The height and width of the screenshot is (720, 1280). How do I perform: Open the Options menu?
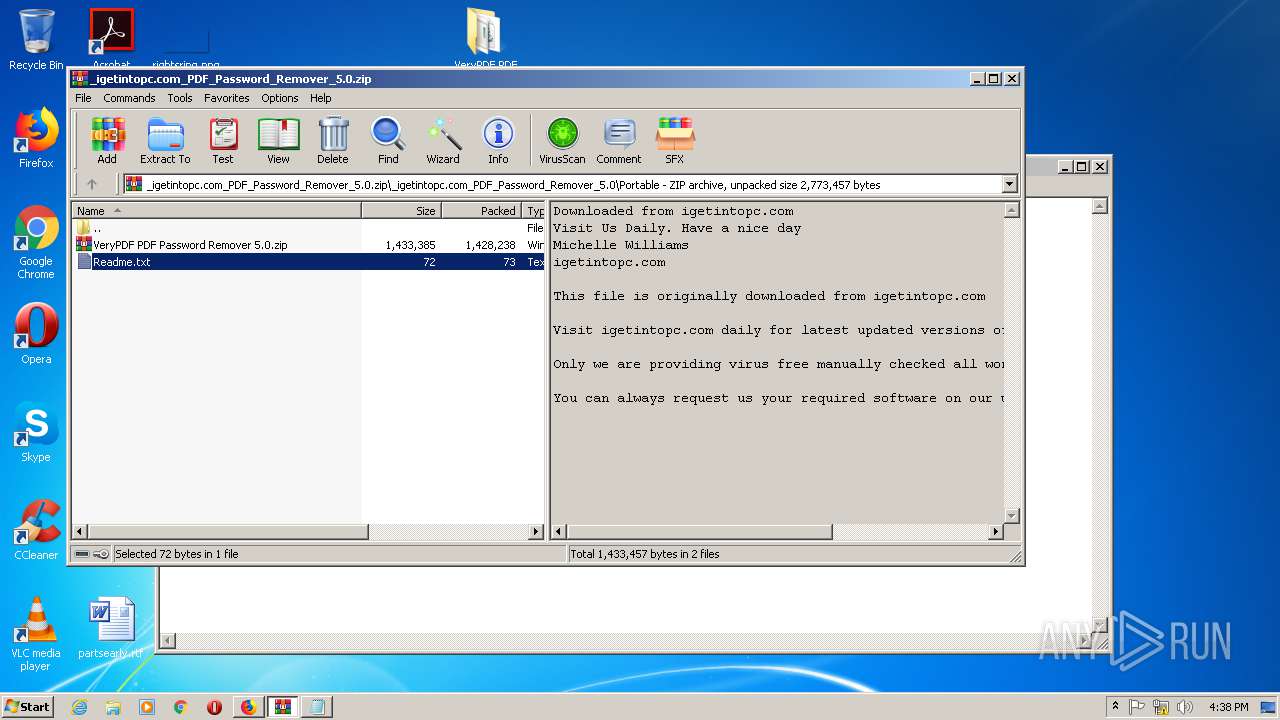pyautogui.click(x=280, y=98)
